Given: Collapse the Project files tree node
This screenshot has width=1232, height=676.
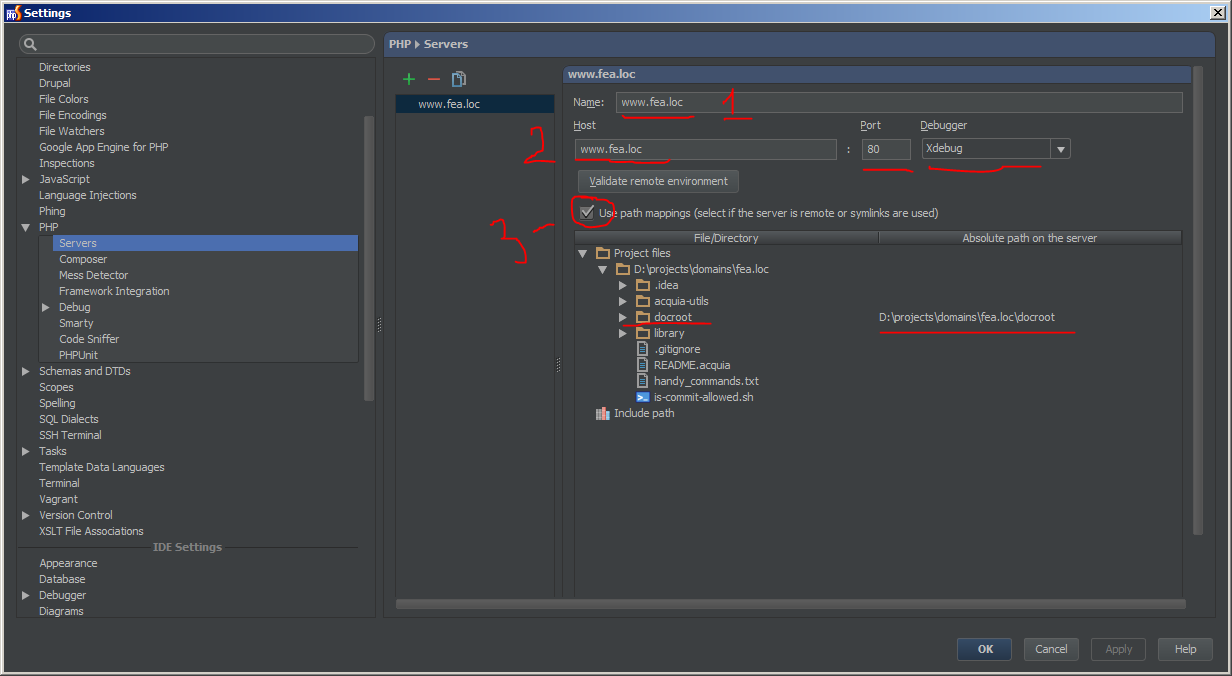Looking at the screenshot, I should pyautogui.click(x=583, y=254).
